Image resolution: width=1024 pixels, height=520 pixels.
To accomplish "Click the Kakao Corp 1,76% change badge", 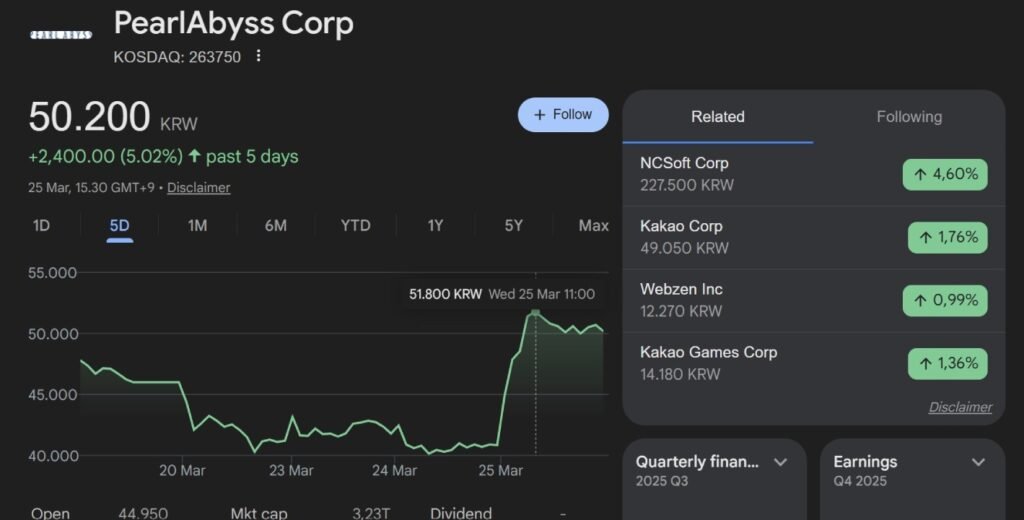I will pos(947,237).
